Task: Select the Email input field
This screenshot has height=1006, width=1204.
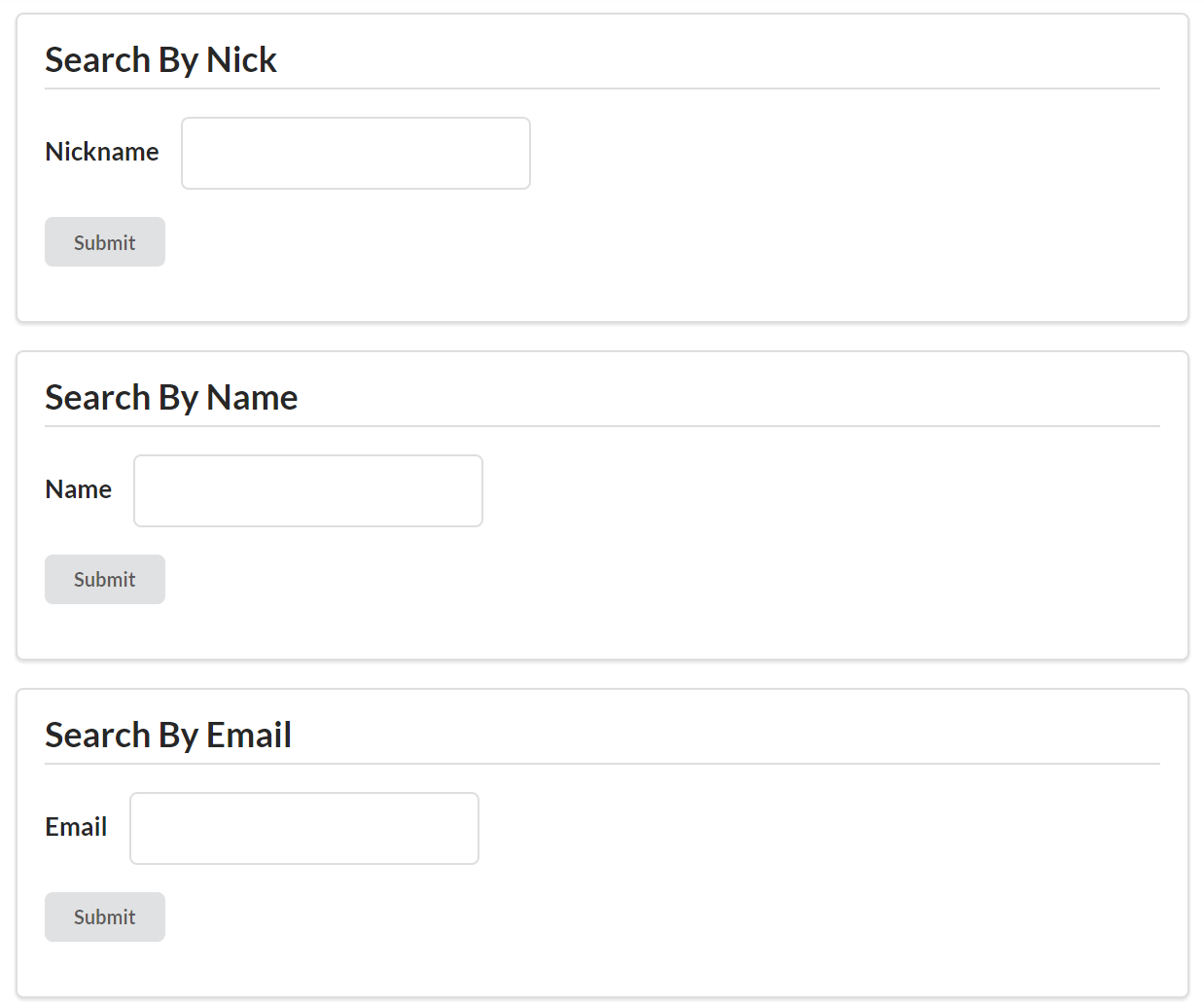Action: [x=304, y=828]
